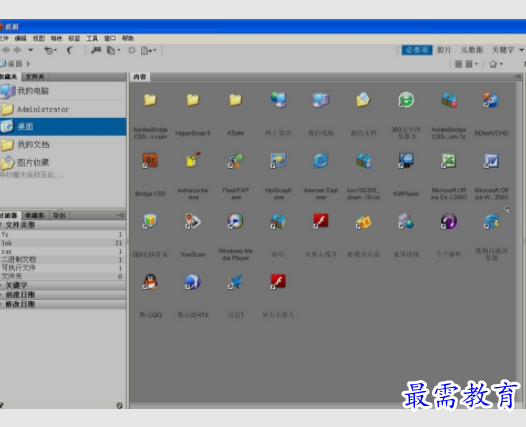Expand the 关键字 filter section

pos(63,285)
